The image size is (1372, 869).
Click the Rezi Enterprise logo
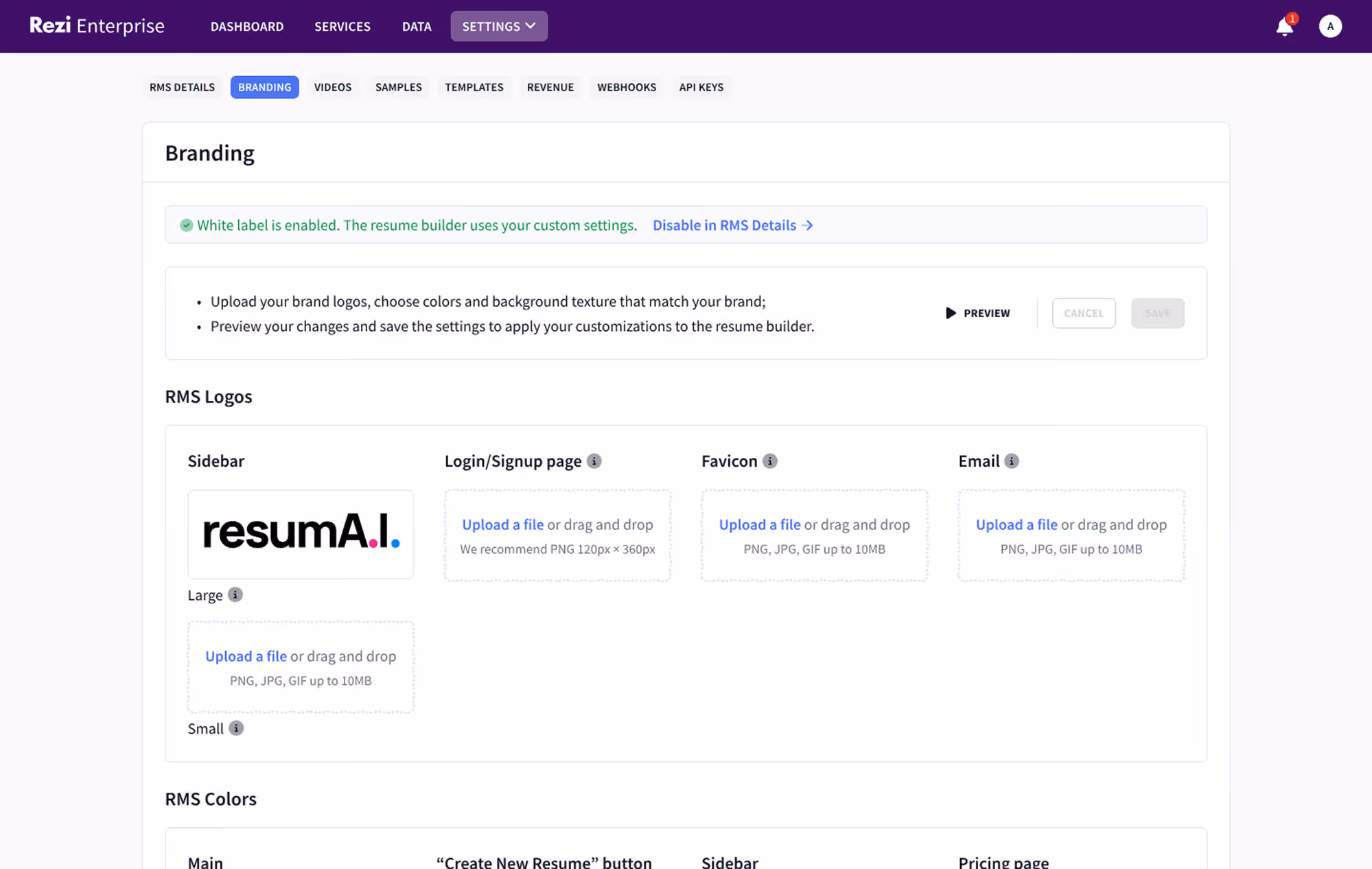coord(97,26)
